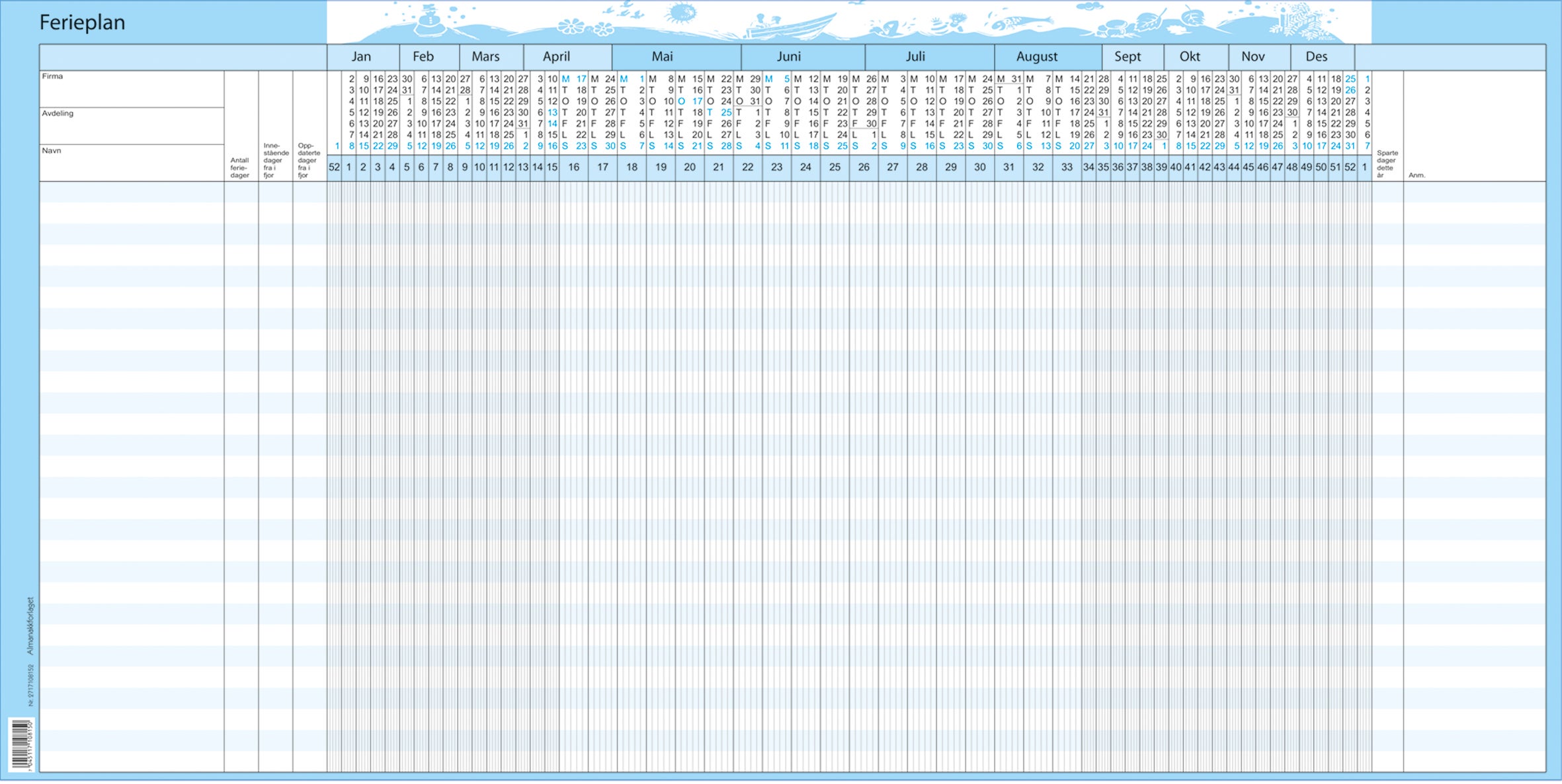The image size is (1562, 784).
Task: Click the Ferieplan title
Action: [x=81, y=22]
